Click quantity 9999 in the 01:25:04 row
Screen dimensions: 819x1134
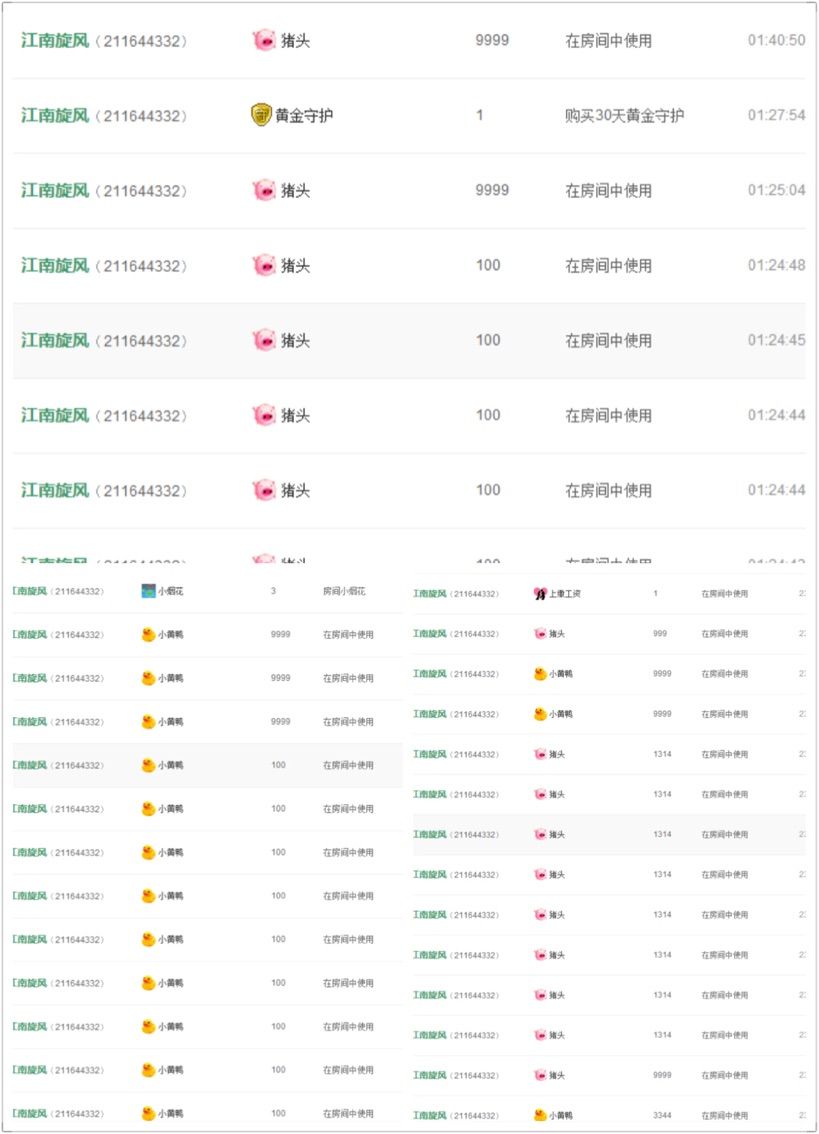[x=492, y=190]
